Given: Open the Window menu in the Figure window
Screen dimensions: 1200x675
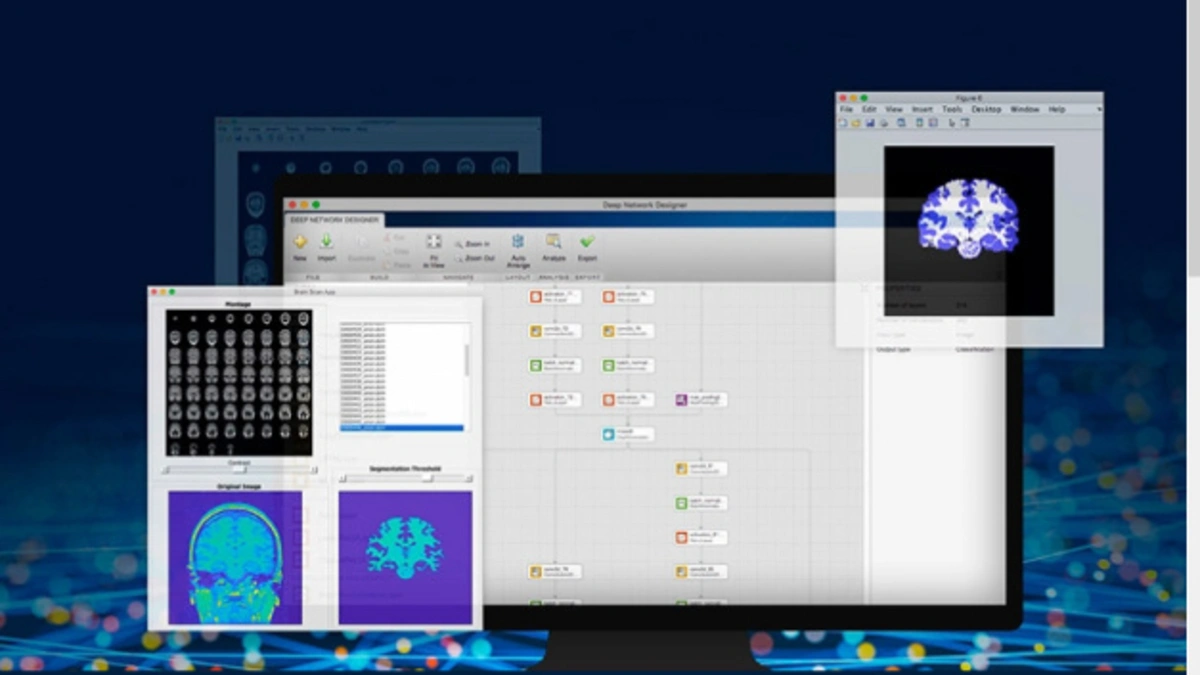Looking at the screenshot, I should 1025,109.
